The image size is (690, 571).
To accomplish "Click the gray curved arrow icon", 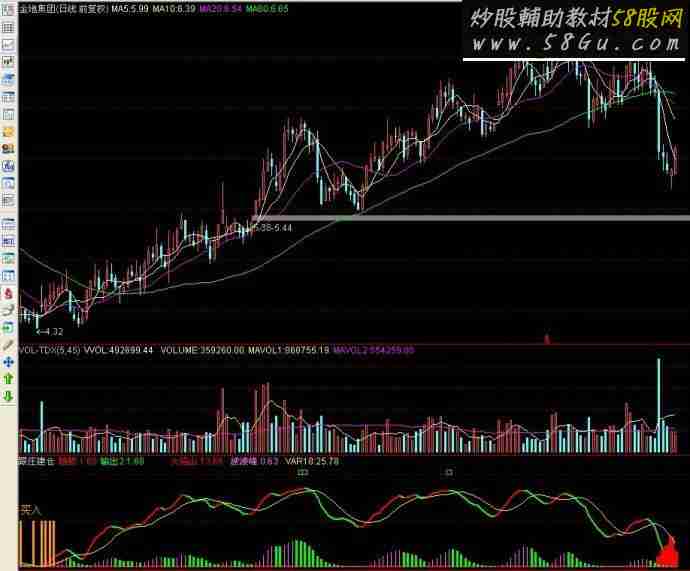I will tap(8, 311).
